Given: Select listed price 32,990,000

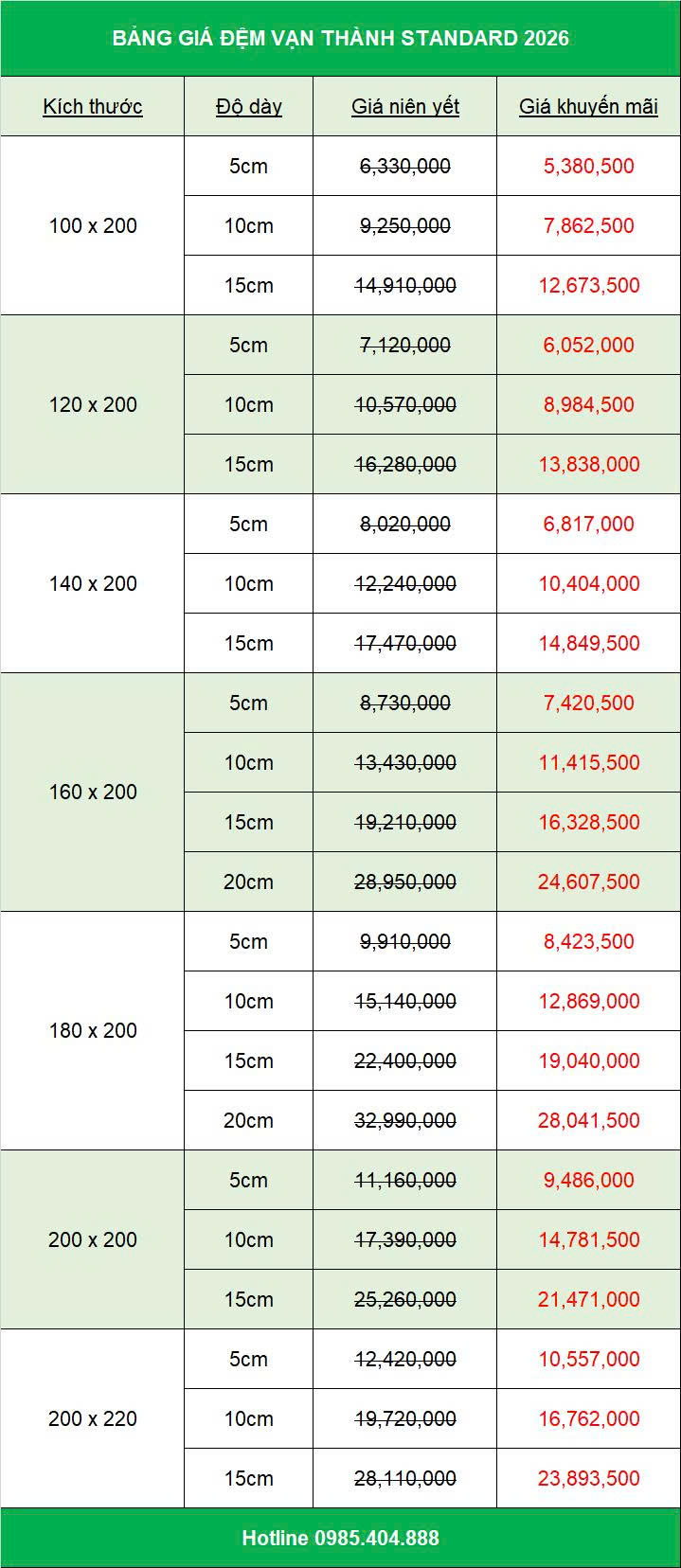Looking at the screenshot, I should tap(405, 1120).
